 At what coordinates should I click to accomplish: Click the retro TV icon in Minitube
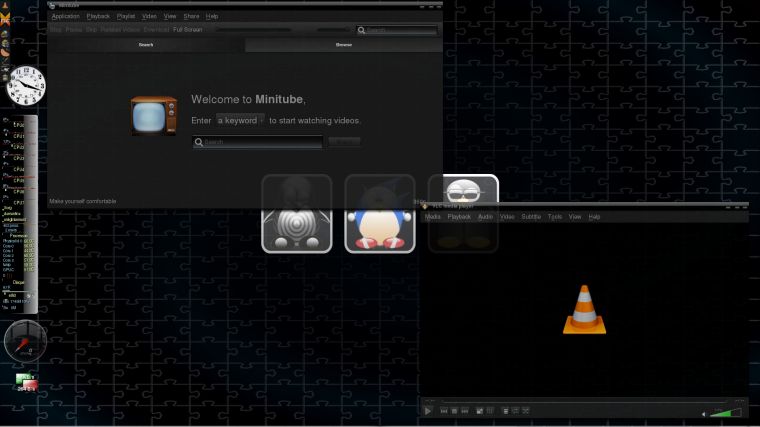click(154, 116)
